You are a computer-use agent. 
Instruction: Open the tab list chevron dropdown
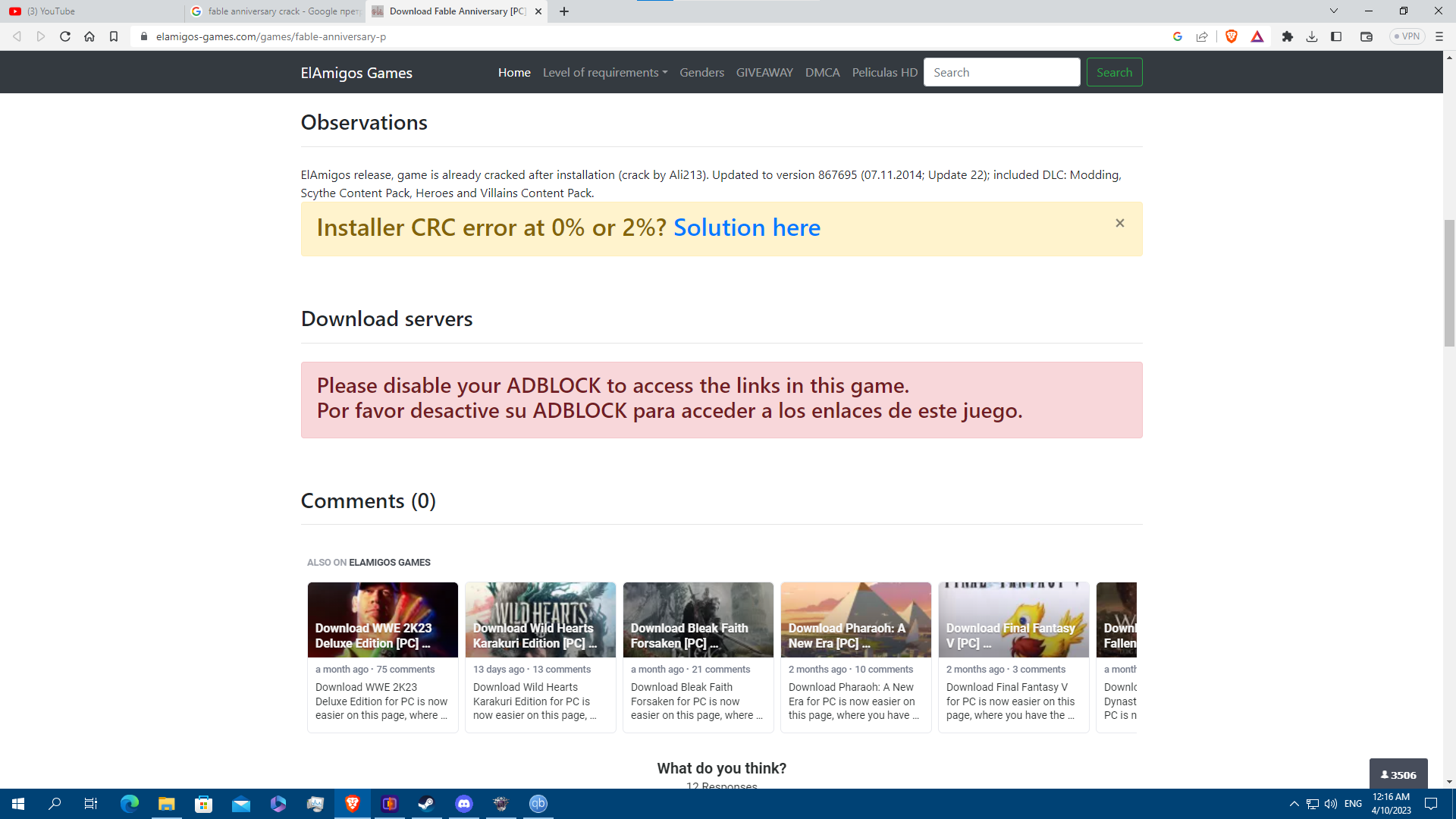pos(1332,11)
